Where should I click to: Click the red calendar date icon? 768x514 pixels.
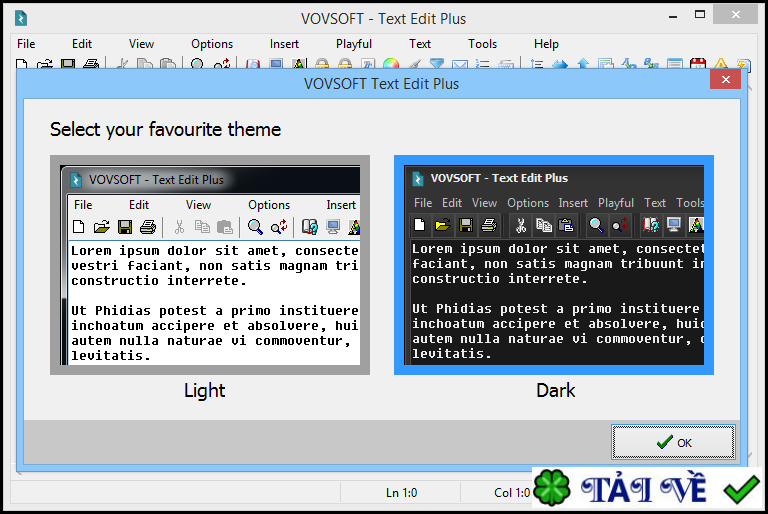pyautogui.click(x=697, y=64)
